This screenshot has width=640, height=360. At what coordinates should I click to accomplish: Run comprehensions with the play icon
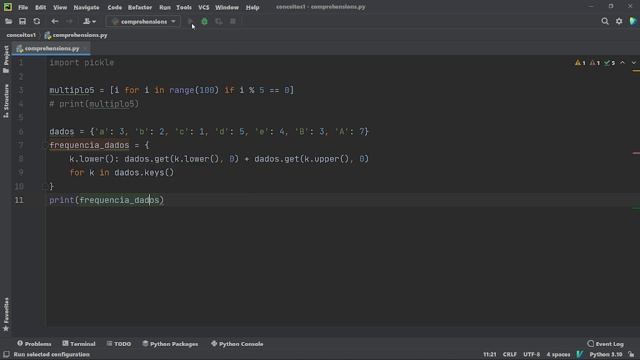(x=191, y=21)
